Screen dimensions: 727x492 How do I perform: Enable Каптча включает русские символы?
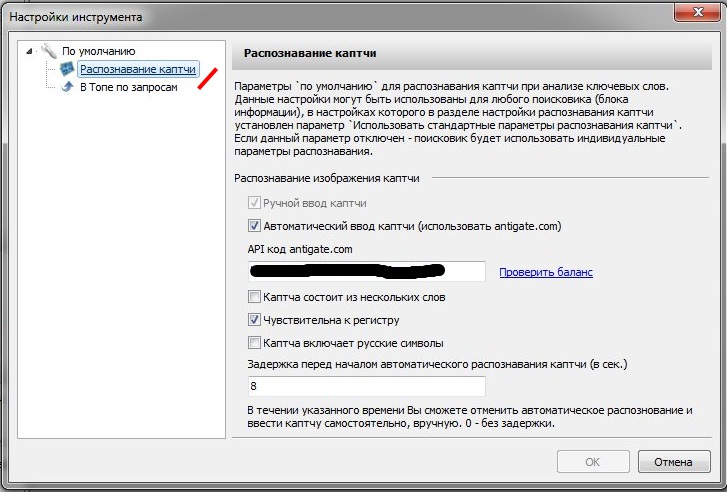coord(254,343)
